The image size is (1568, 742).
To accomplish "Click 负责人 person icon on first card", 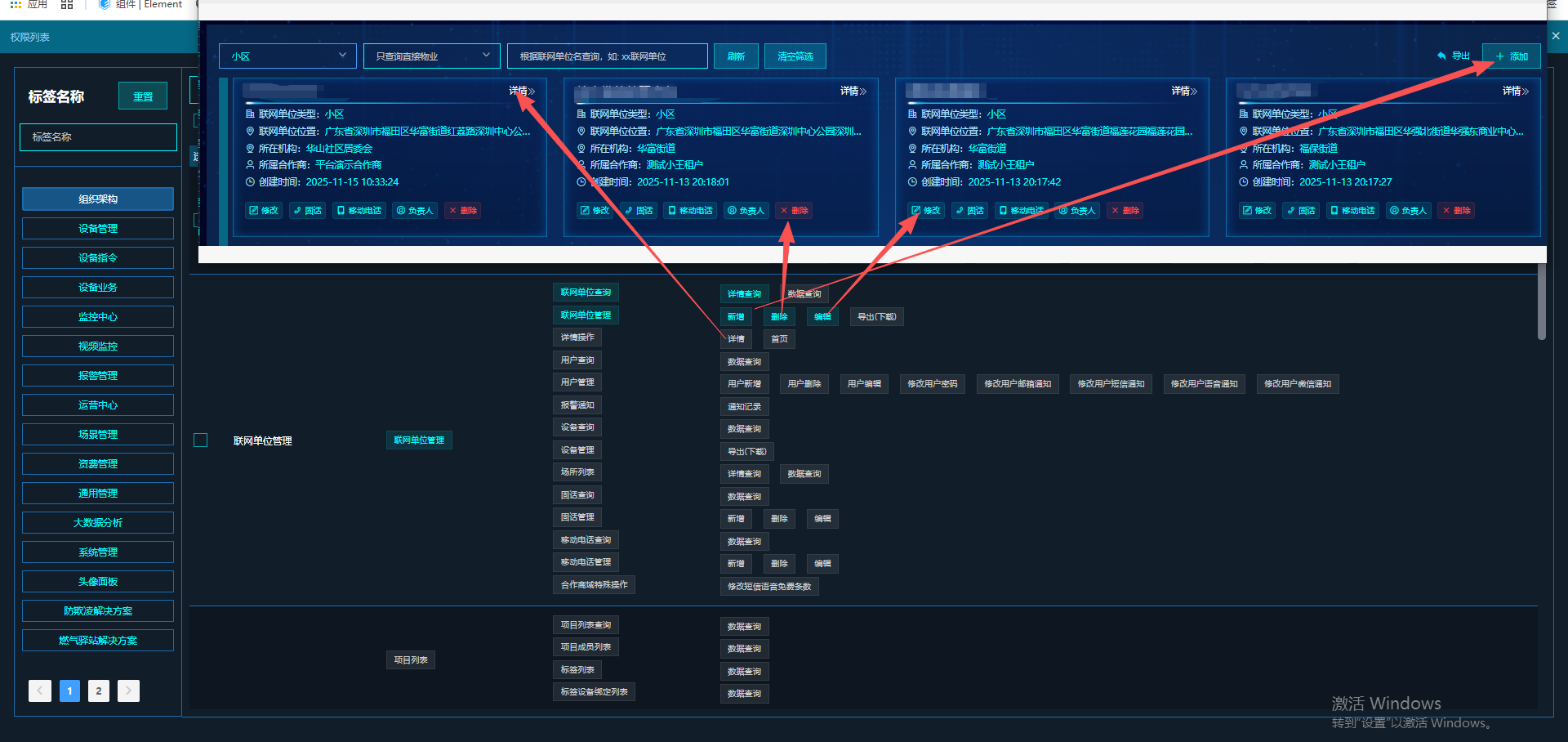I will pyautogui.click(x=401, y=211).
